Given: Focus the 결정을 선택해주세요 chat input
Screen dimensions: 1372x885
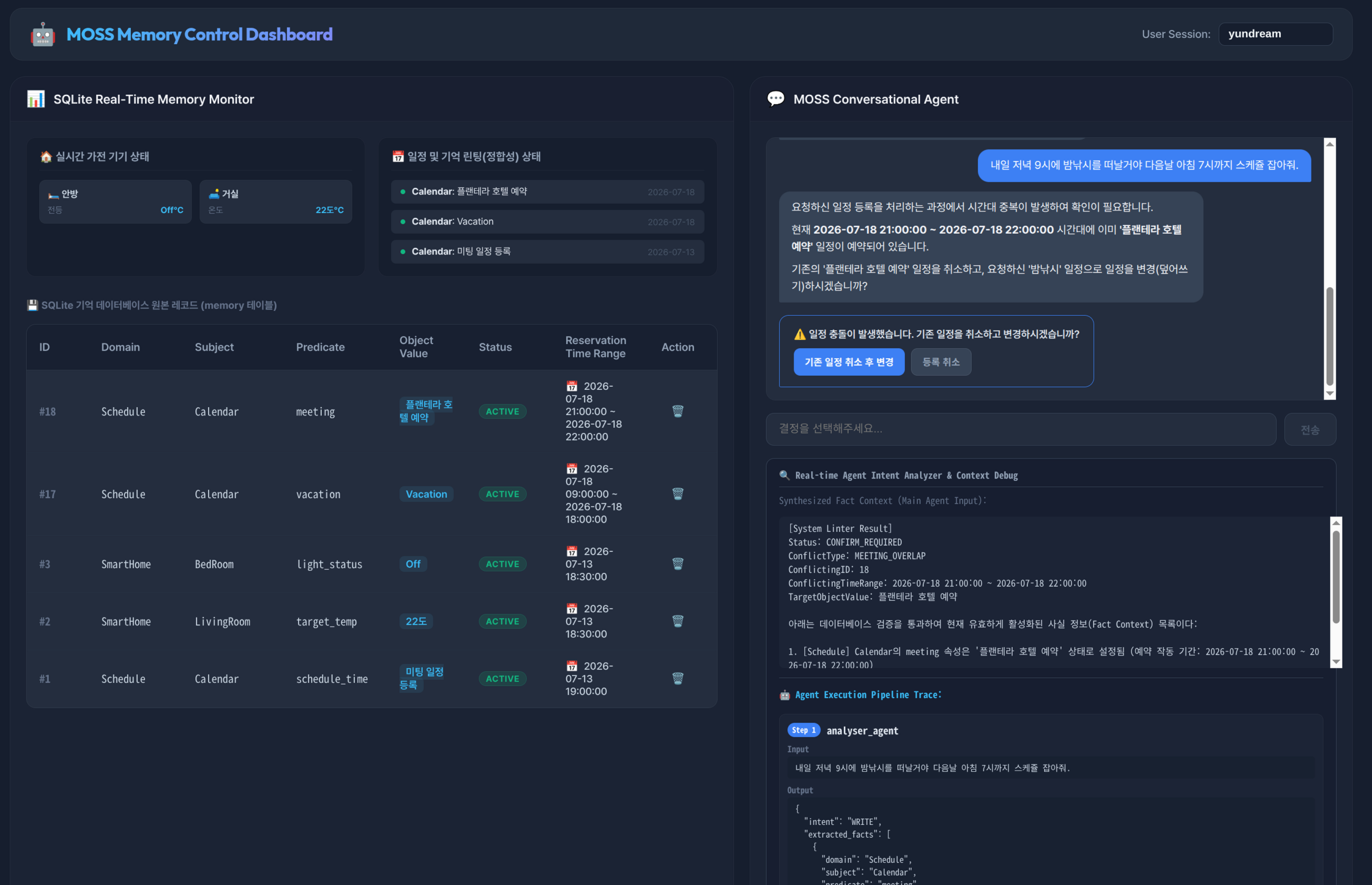Looking at the screenshot, I should pyautogui.click(x=1021, y=429).
